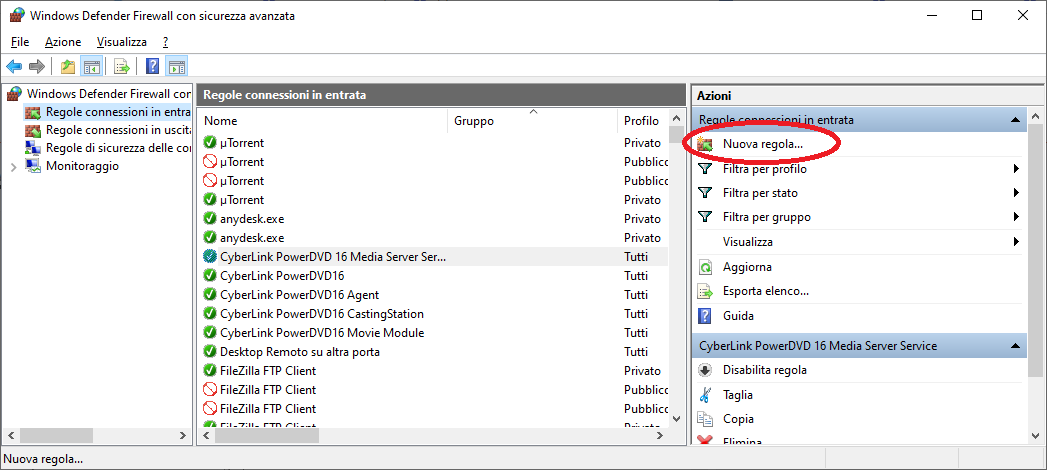This screenshot has height=470, width=1047.
Task: Click Nuova regola... action
Action: [x=763, y=144]
